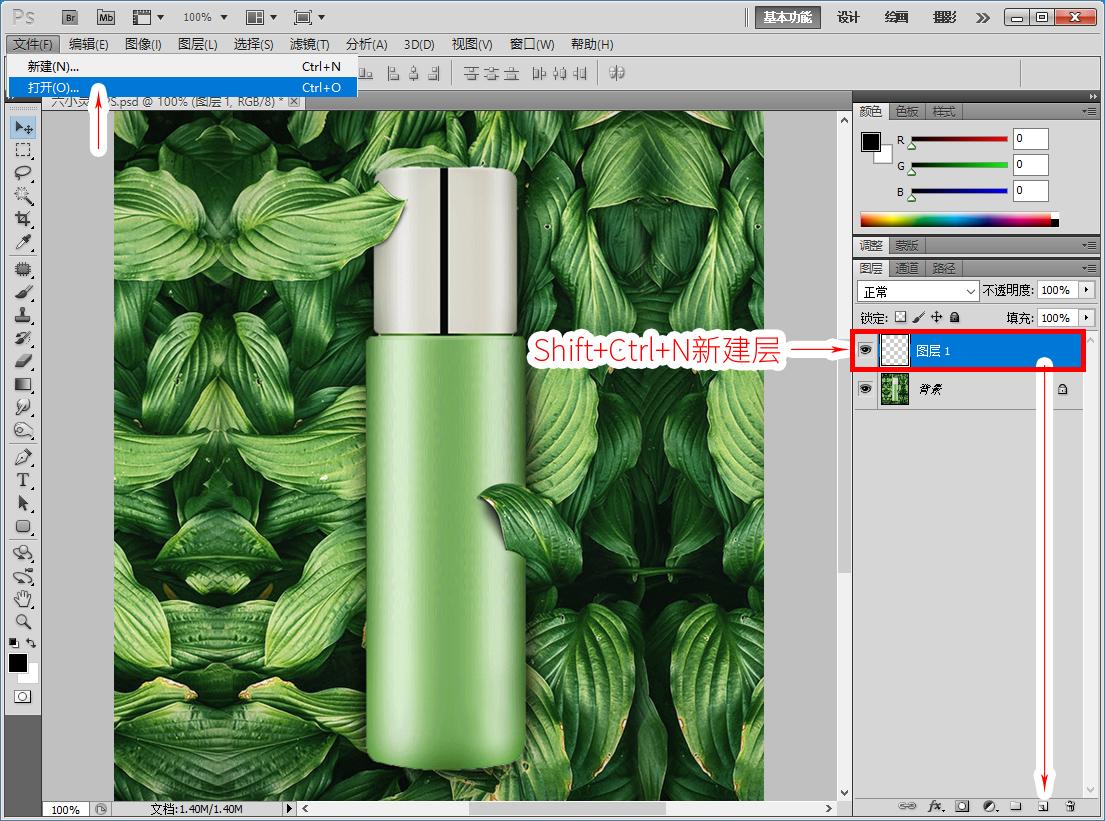1105x821 pixels.
Task: Open the layer style fx menu
Action: (x=936, y=805)
